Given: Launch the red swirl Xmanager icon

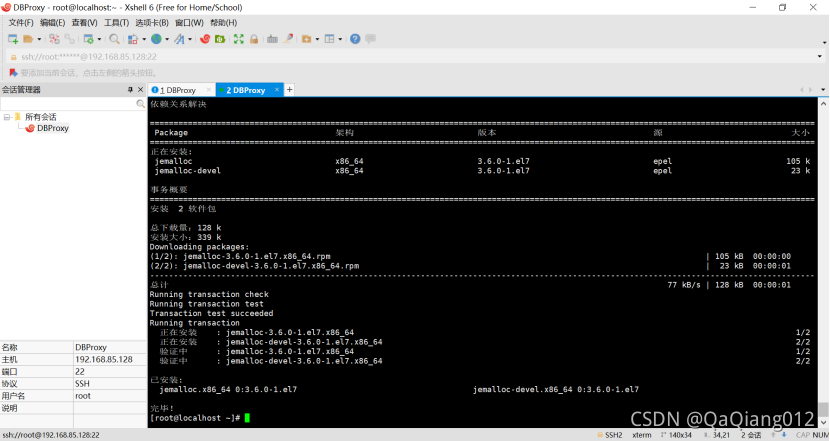Looking at the screenshot, I should pos(205,39).
